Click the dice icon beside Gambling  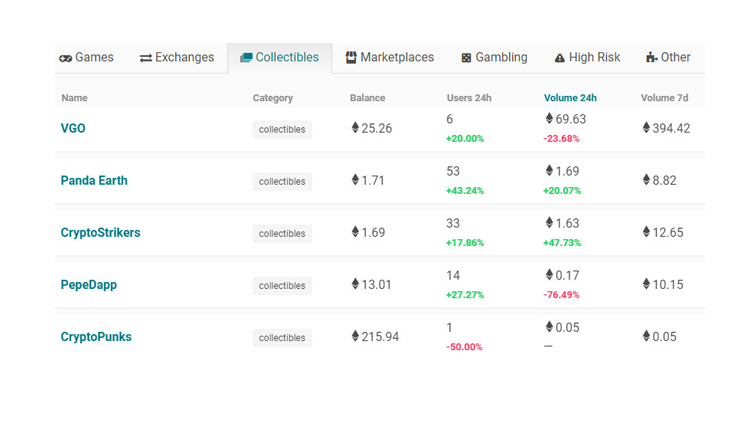click(x=466, y=58)
